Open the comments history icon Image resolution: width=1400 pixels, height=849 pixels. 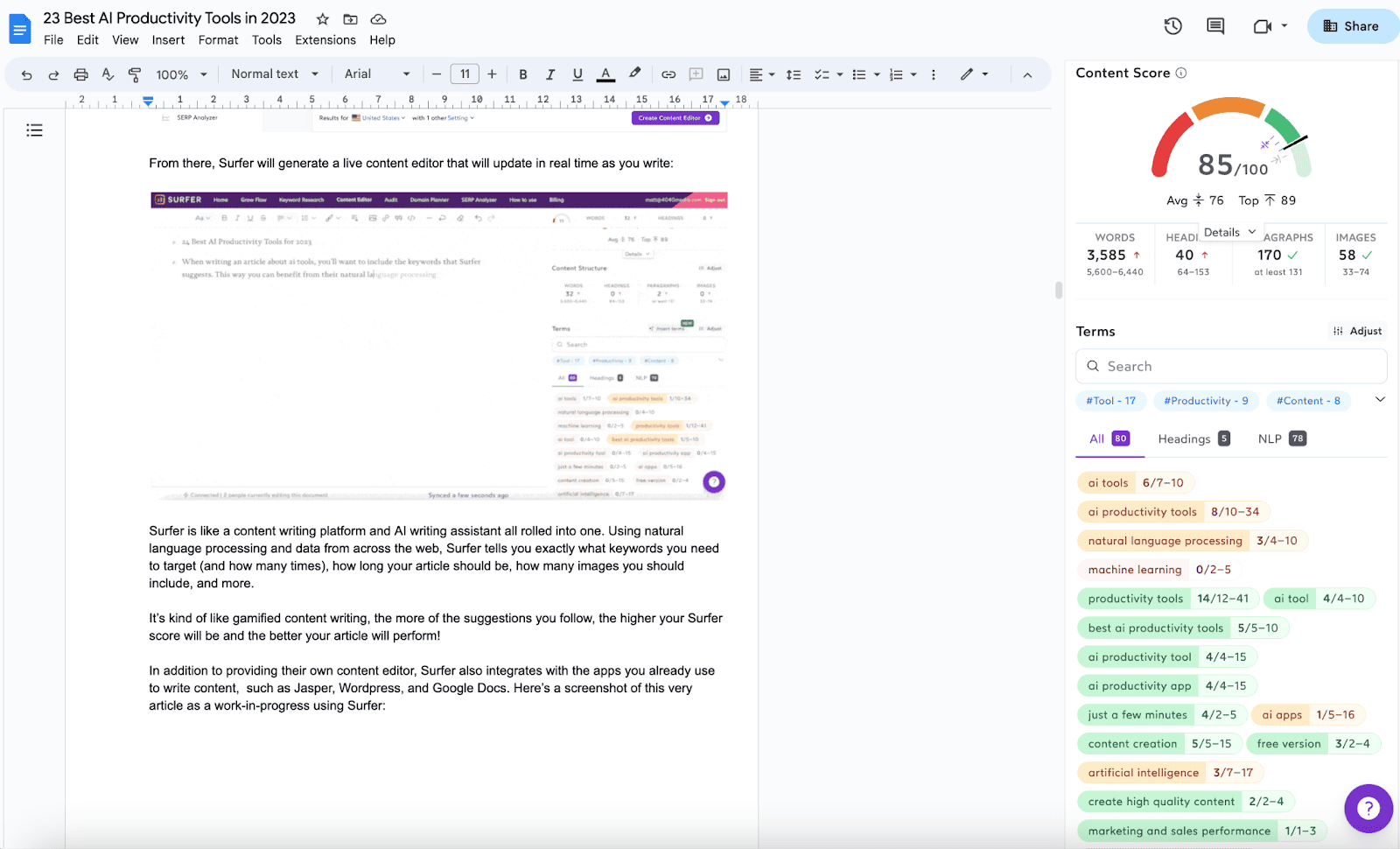[x=1215, y=26]
